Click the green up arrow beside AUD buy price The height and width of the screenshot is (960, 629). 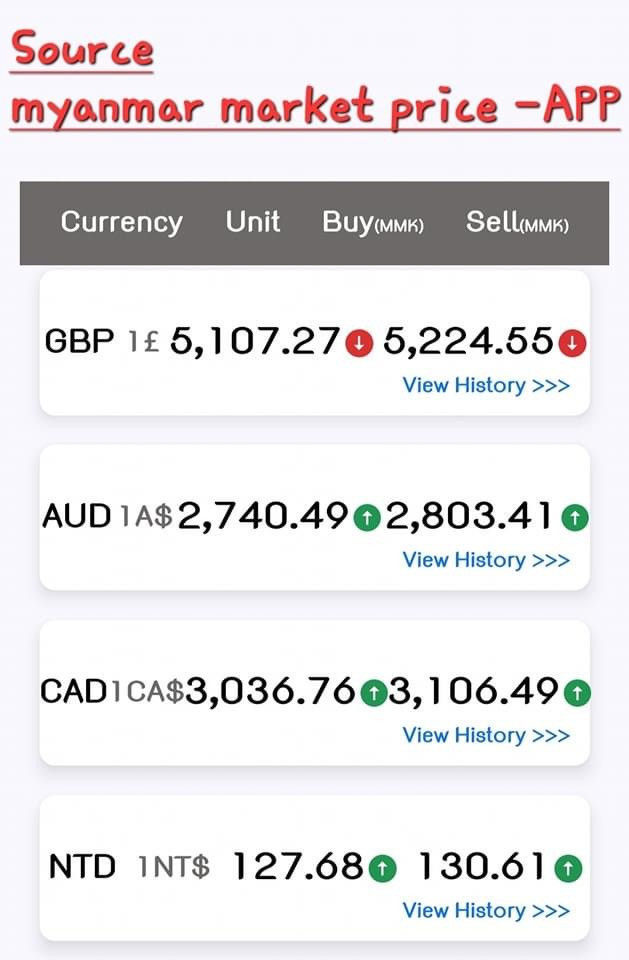tap(367, 518)
